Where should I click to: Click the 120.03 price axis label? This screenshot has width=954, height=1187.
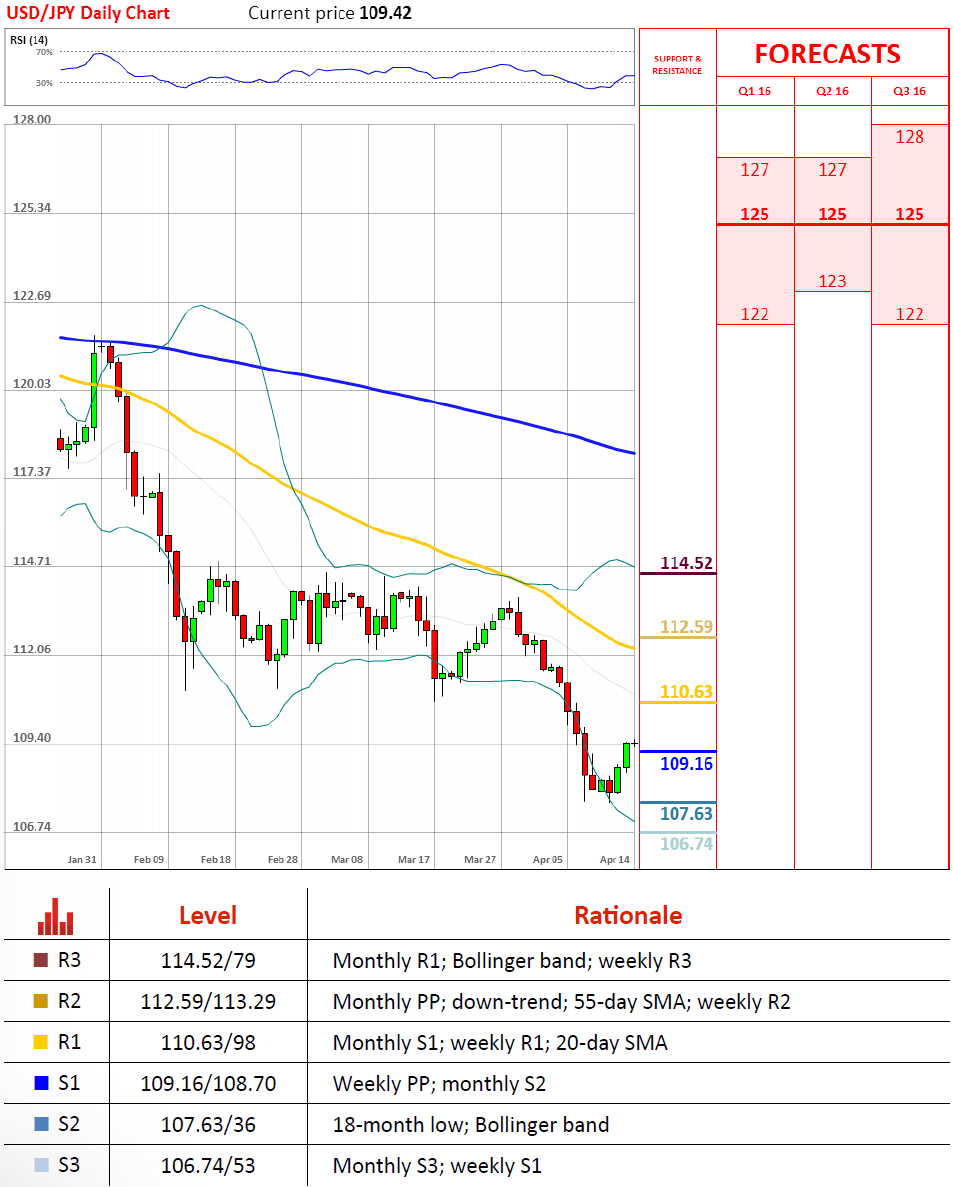(32, 384)
